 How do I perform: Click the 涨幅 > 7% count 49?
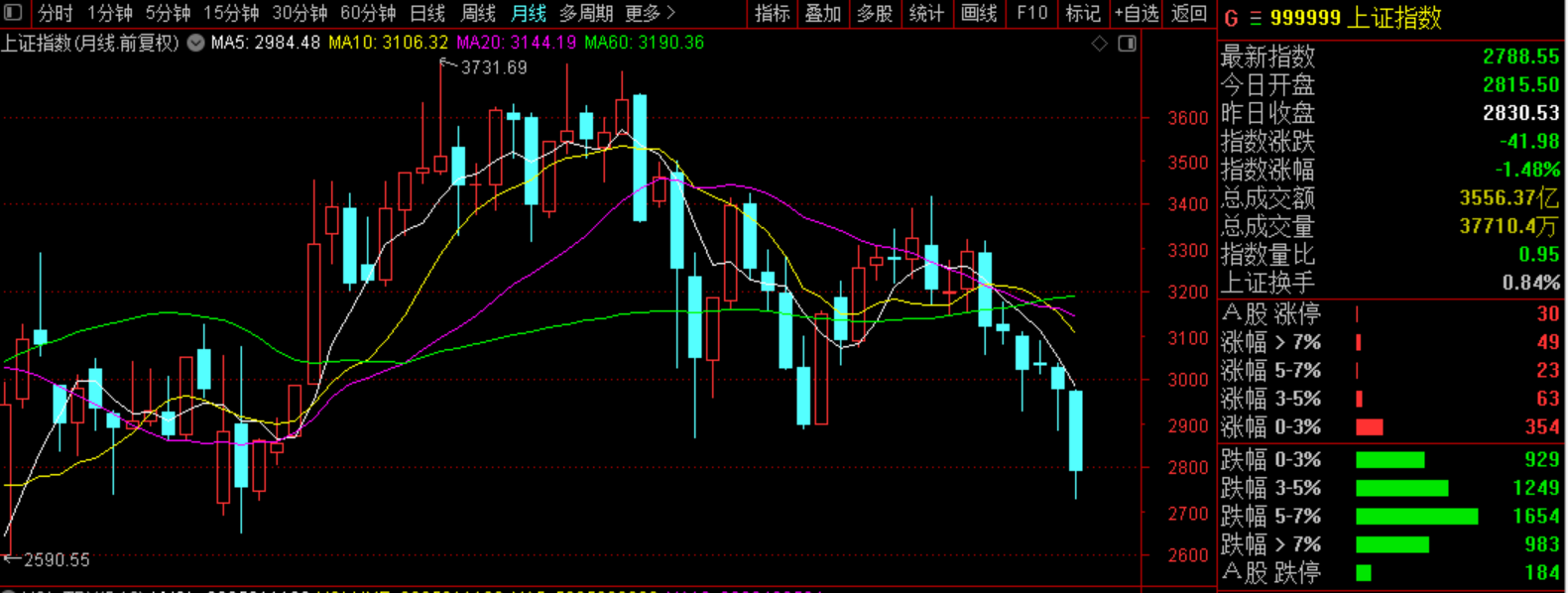point(1548,342)
